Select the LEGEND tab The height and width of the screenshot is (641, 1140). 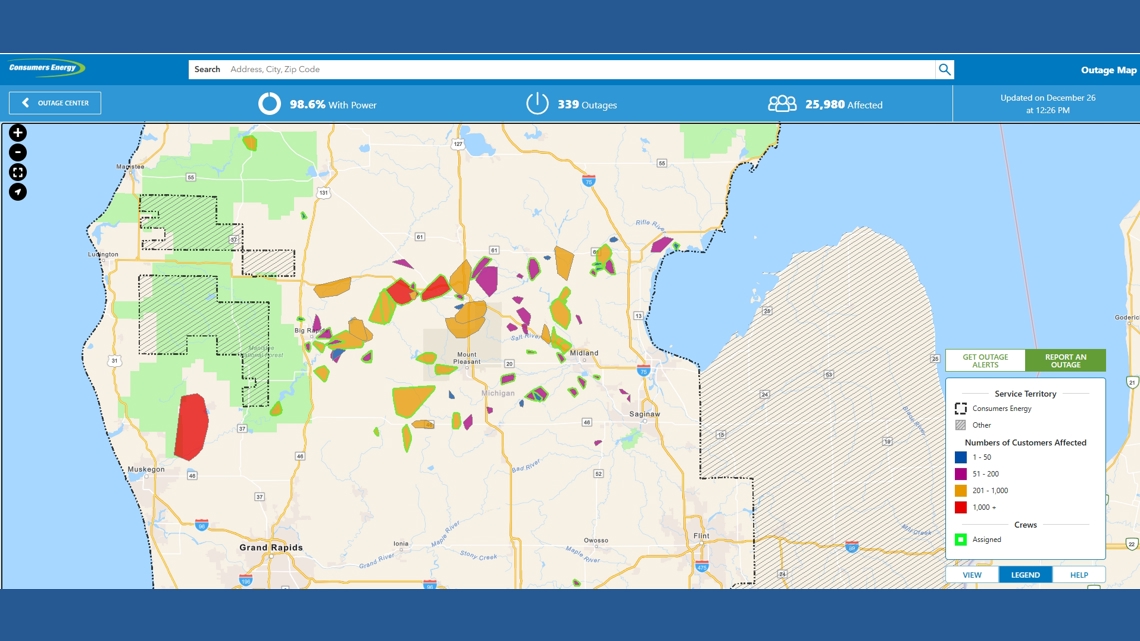pos(1025,574)
